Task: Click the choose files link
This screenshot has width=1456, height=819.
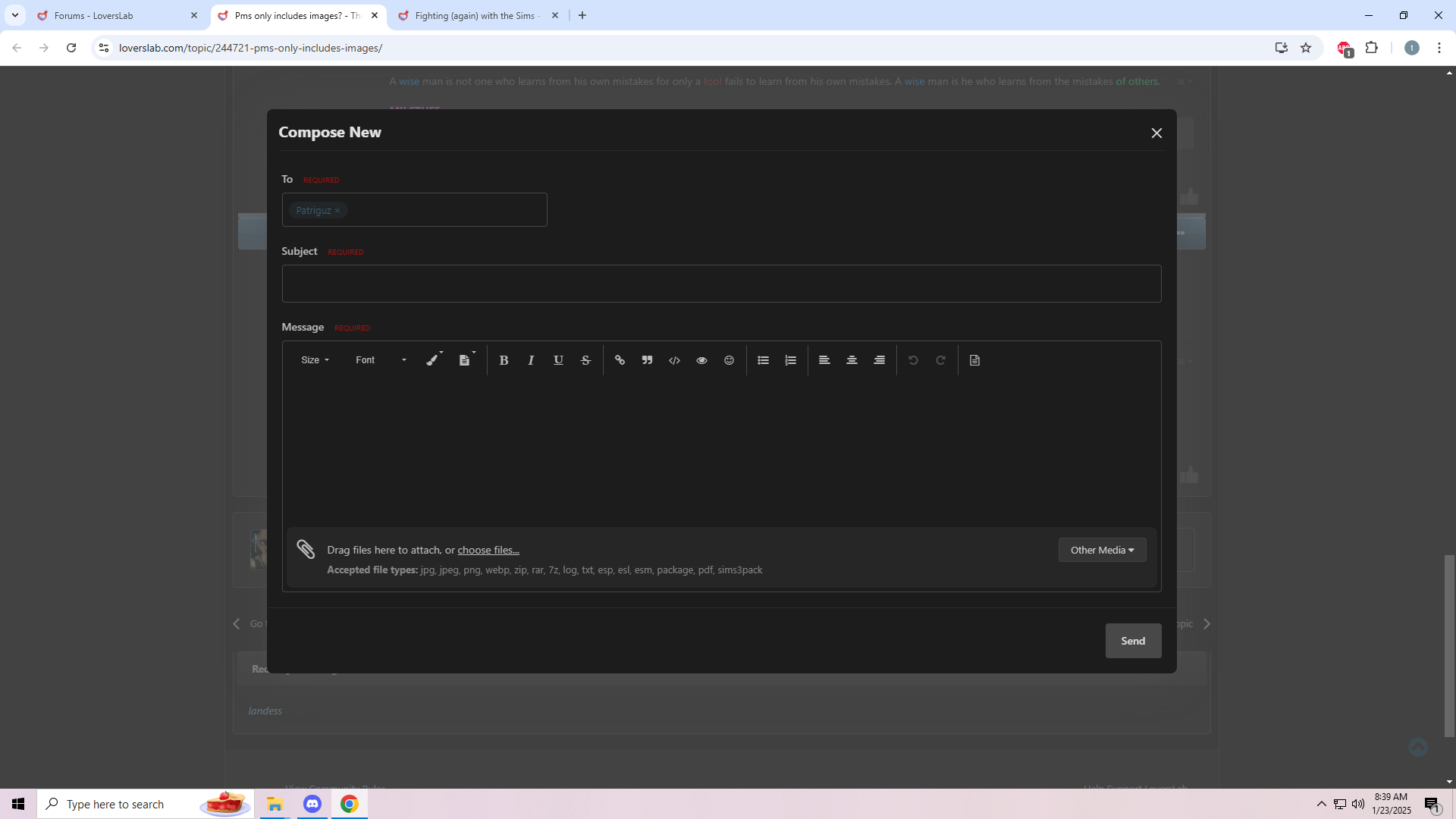Action: point(488,550)
